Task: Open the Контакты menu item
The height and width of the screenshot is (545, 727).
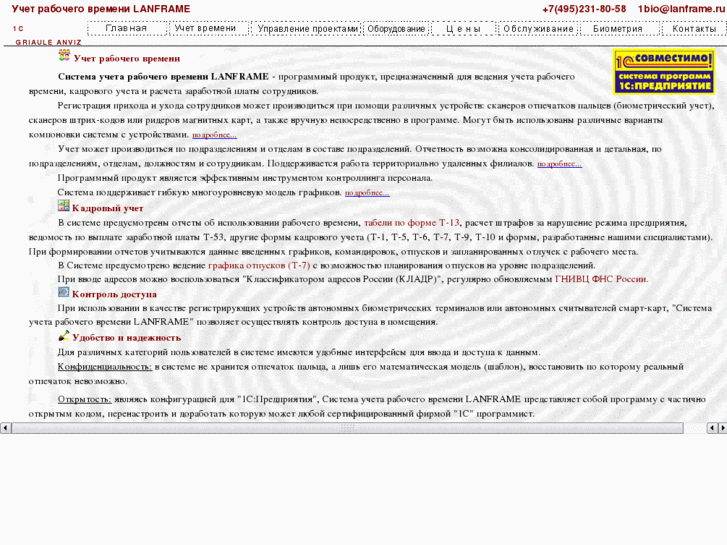Action: click(x=694, y=28)
